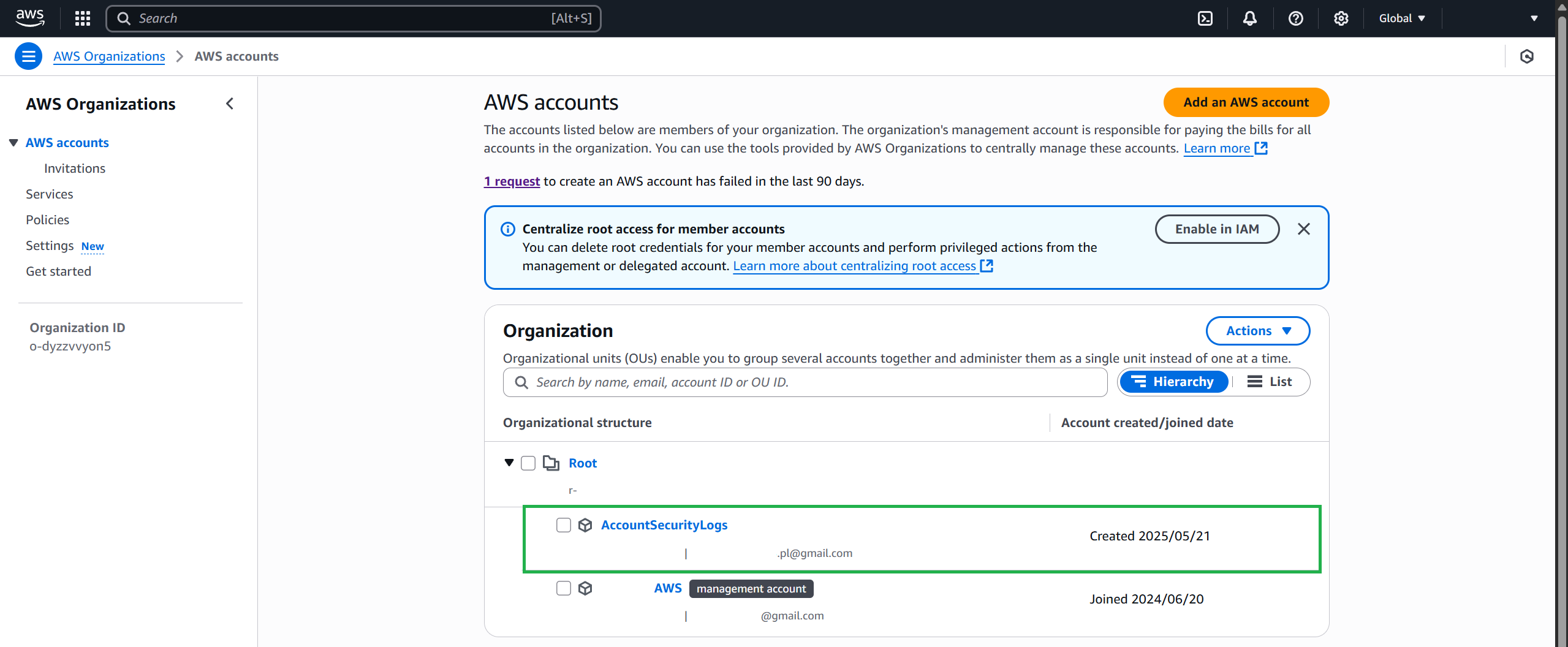This screenshot has height=647, width=1568.
Task: Select the AccountSecurityLogs account checkbox
Action: pyautogui.click(x=563, y=525)
